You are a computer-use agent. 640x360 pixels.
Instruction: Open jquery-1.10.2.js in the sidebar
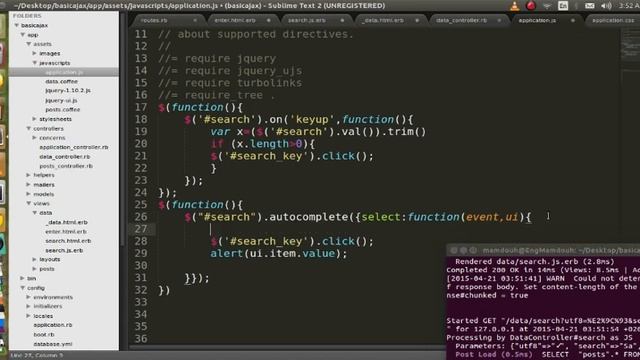click(x=68, y=91)
